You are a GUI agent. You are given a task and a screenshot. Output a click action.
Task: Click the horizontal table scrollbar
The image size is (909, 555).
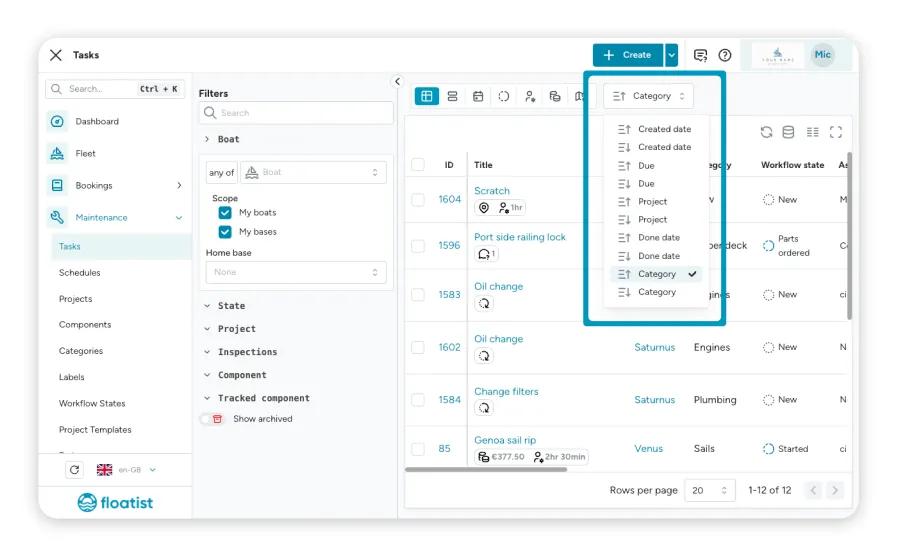coord(486,470)
